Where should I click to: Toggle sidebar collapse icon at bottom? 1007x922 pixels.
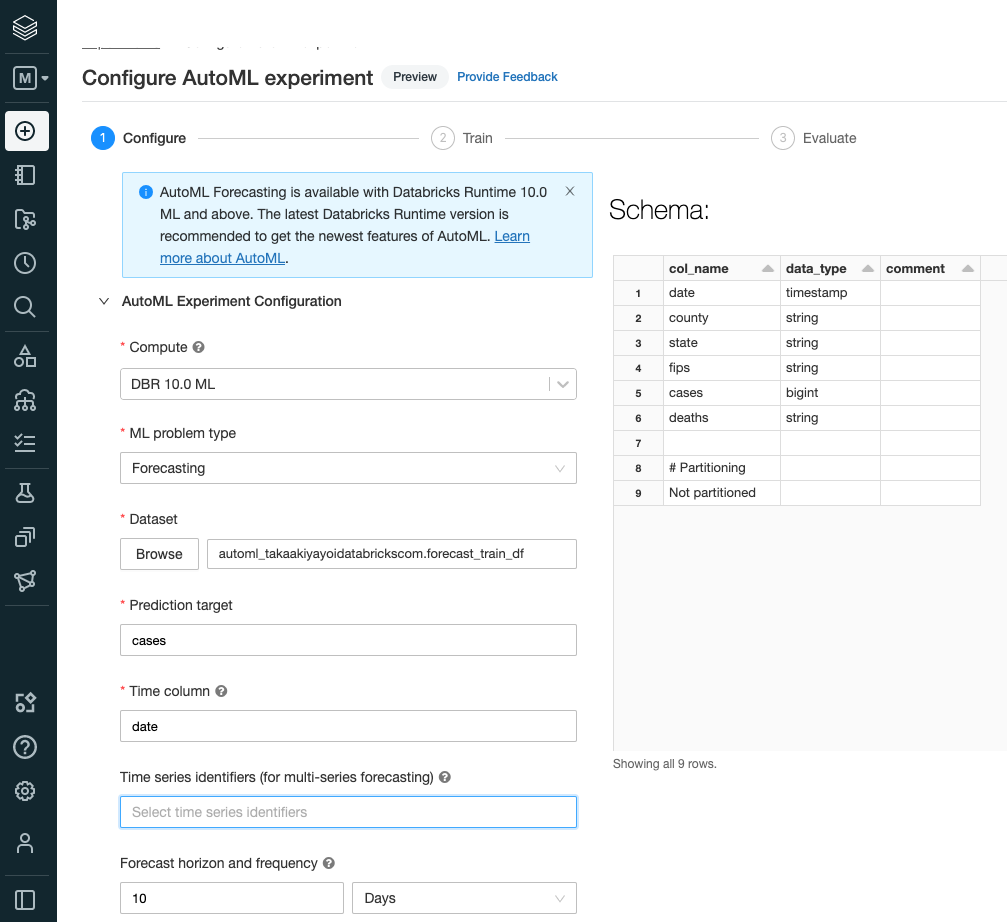(x=25, y=900)
